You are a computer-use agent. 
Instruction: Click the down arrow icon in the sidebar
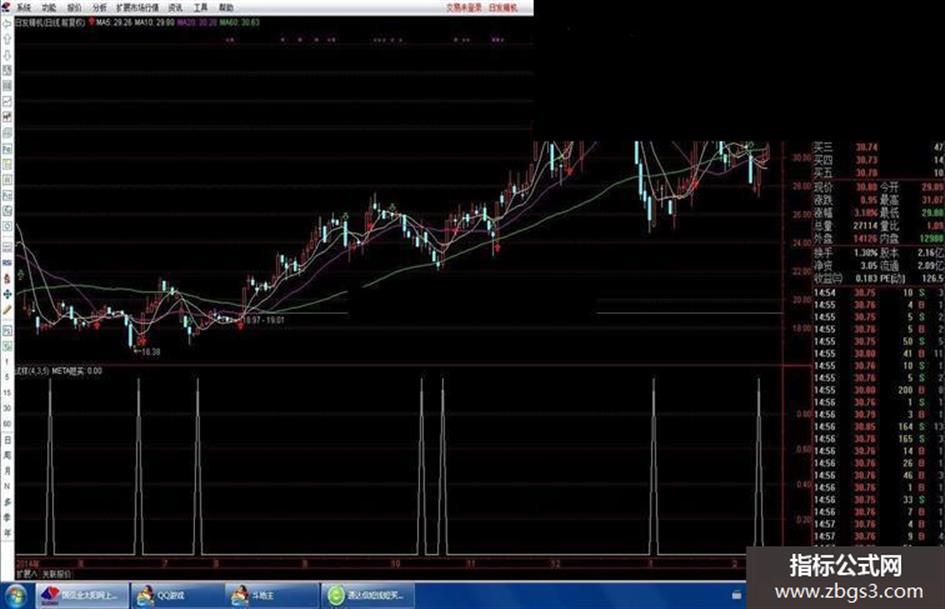7,55
